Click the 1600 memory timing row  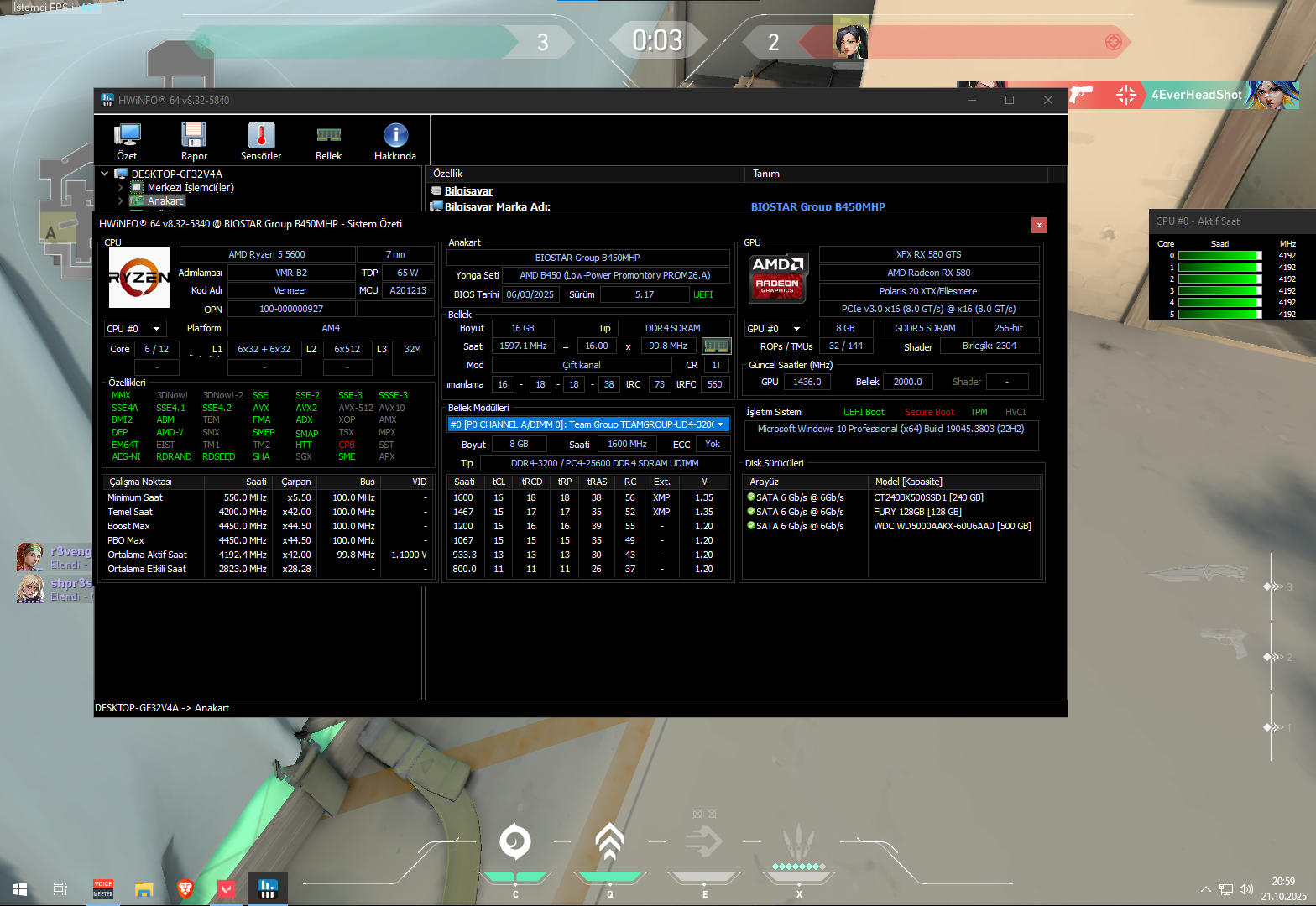pos(587,497)
